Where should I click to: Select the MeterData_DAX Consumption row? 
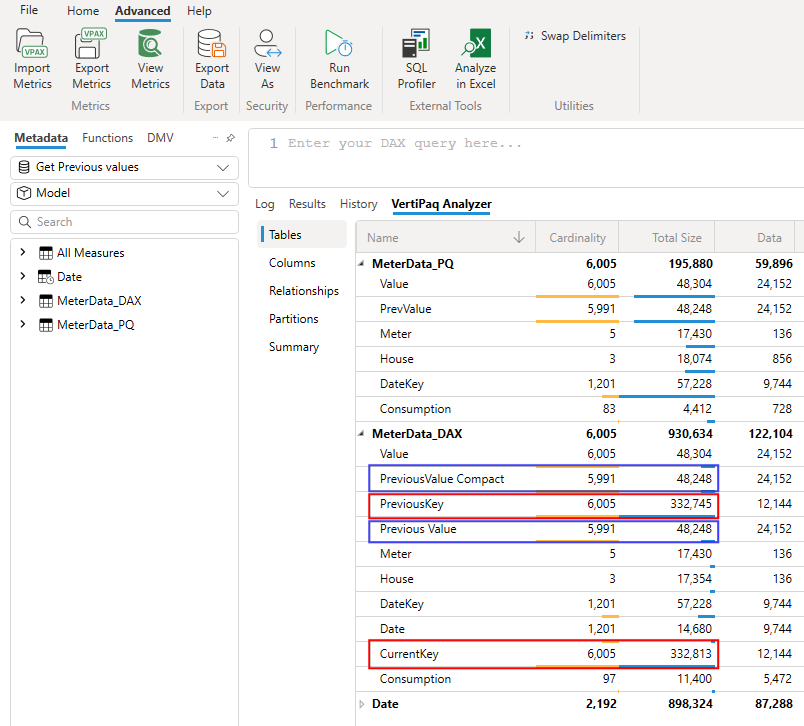click(579, 679)
